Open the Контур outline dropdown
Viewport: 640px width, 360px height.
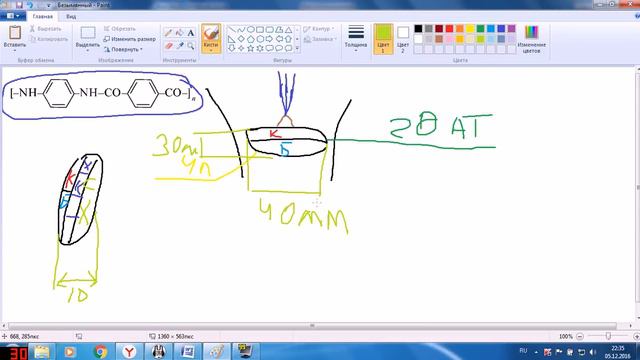click(x=319, y=29)
